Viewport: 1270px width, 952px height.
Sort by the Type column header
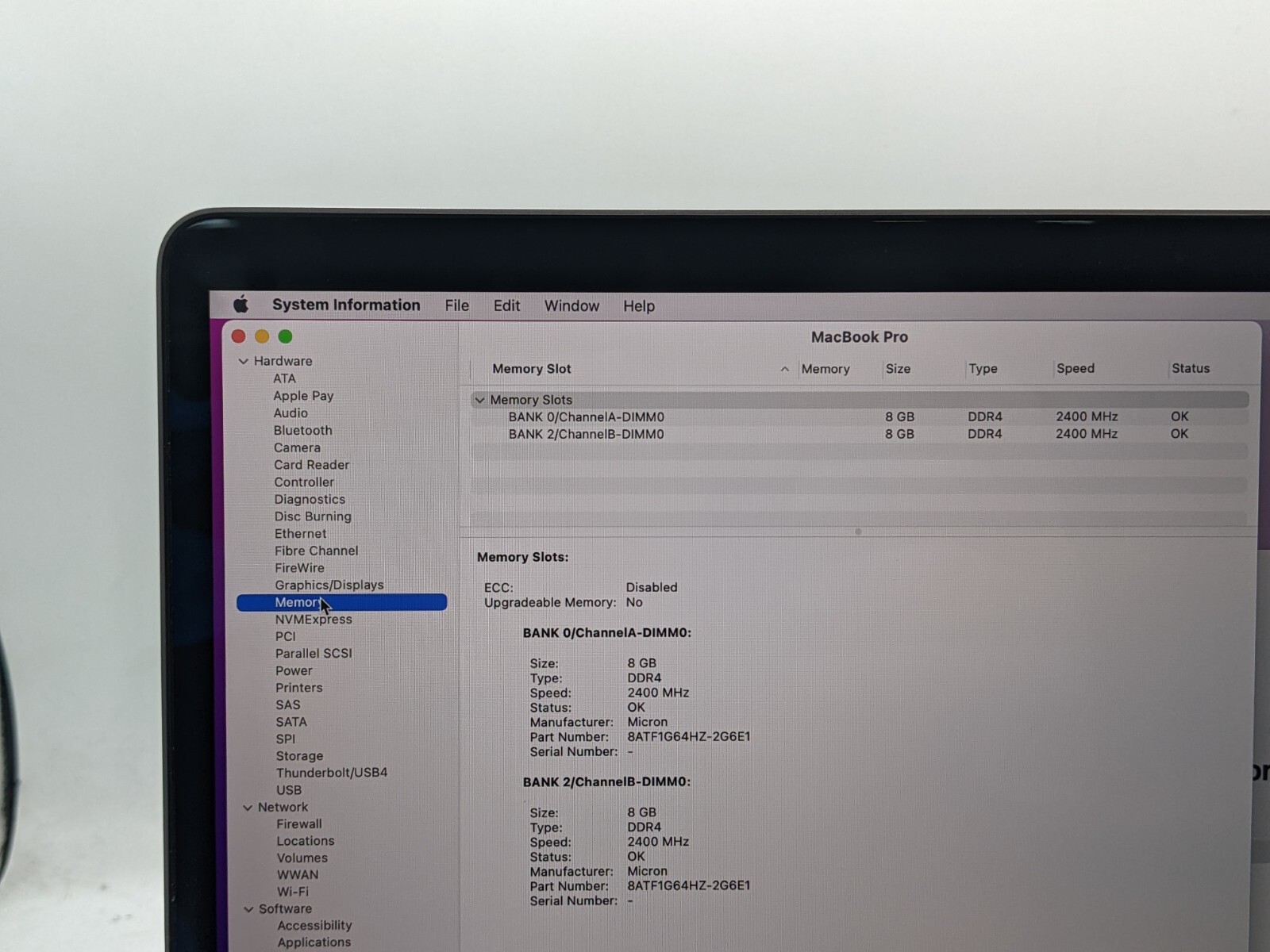(983, 369)
